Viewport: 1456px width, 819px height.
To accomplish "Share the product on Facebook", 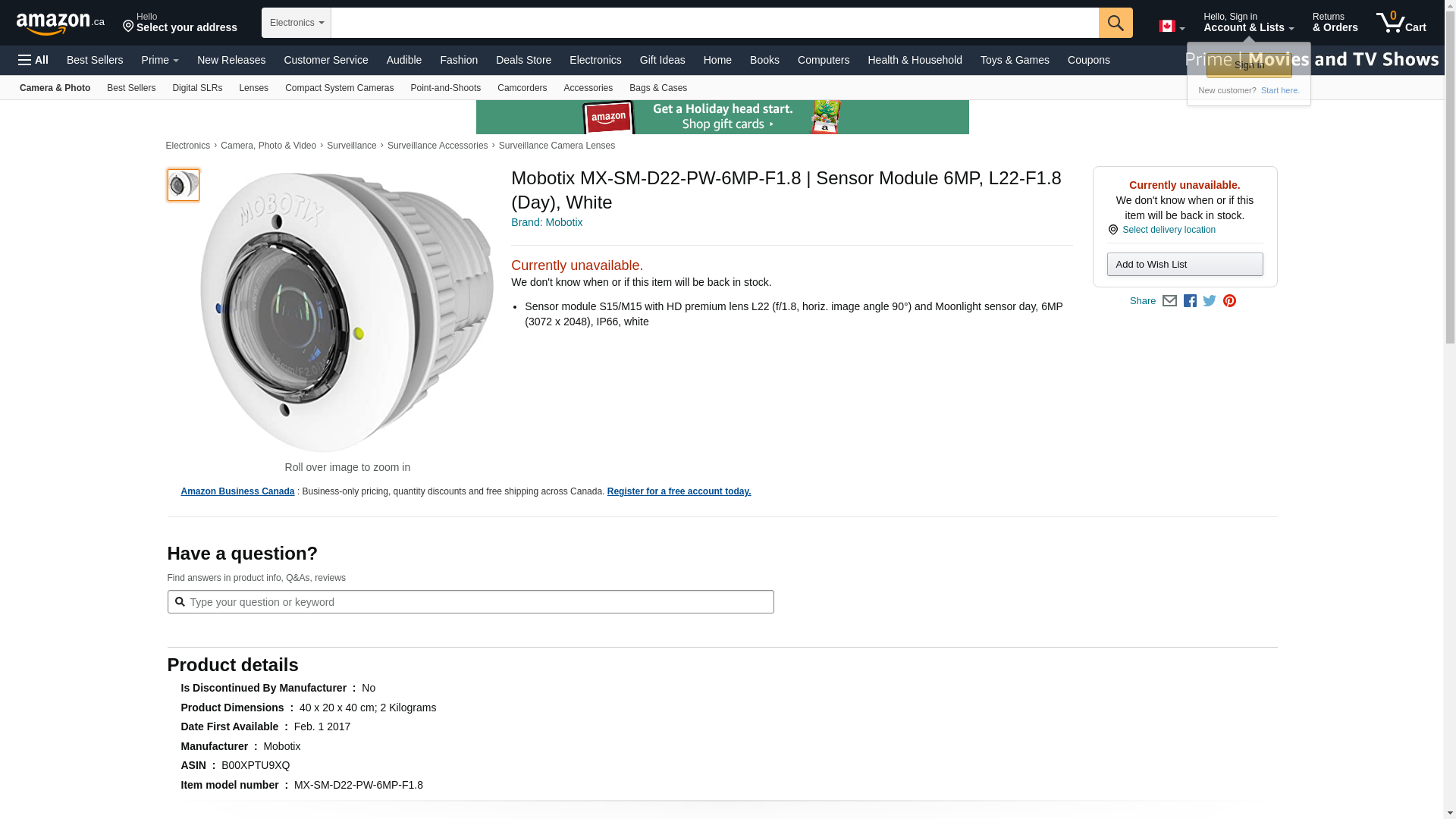I will coord(1190,301).
